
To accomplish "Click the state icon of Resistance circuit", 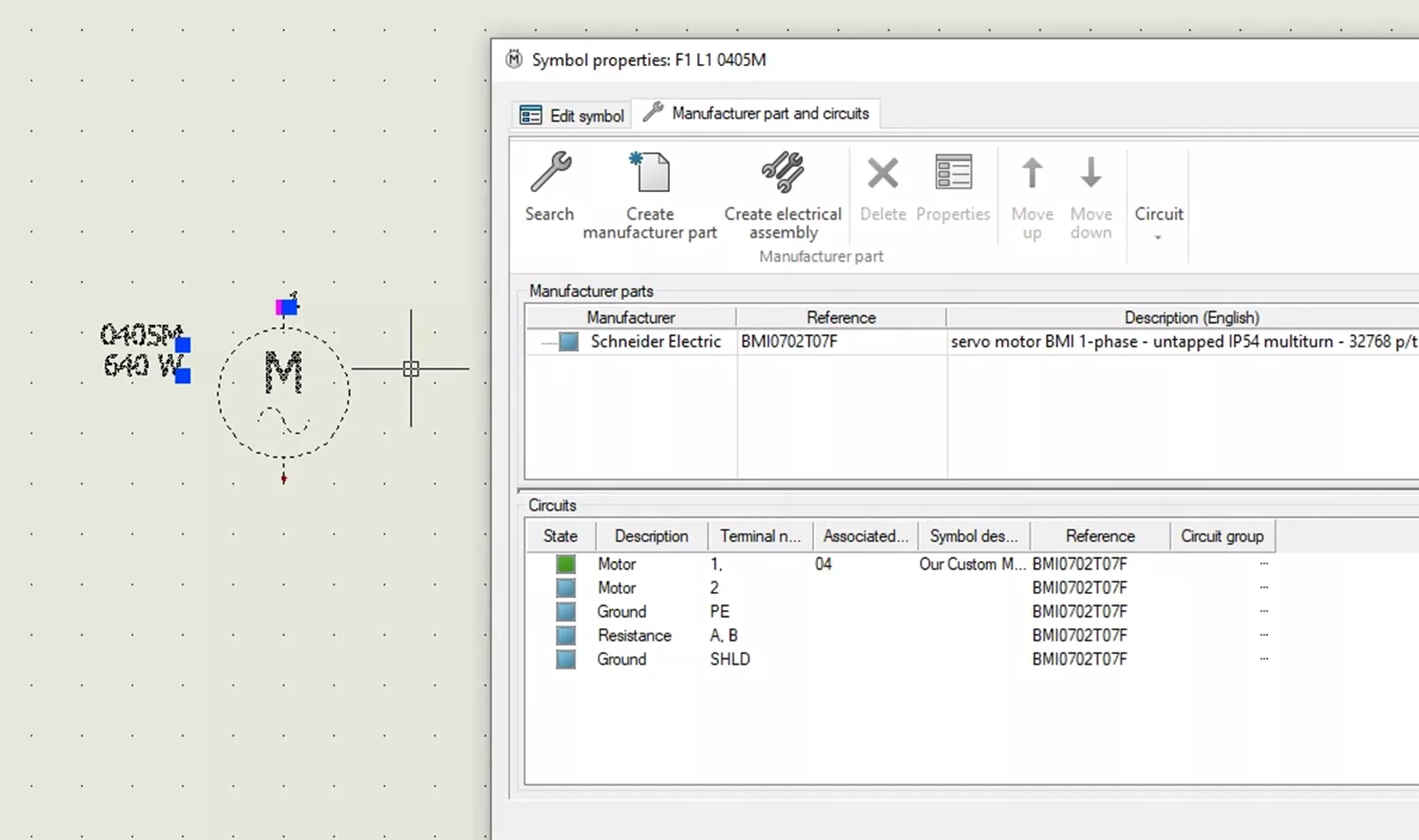I will tap(565, 635).
